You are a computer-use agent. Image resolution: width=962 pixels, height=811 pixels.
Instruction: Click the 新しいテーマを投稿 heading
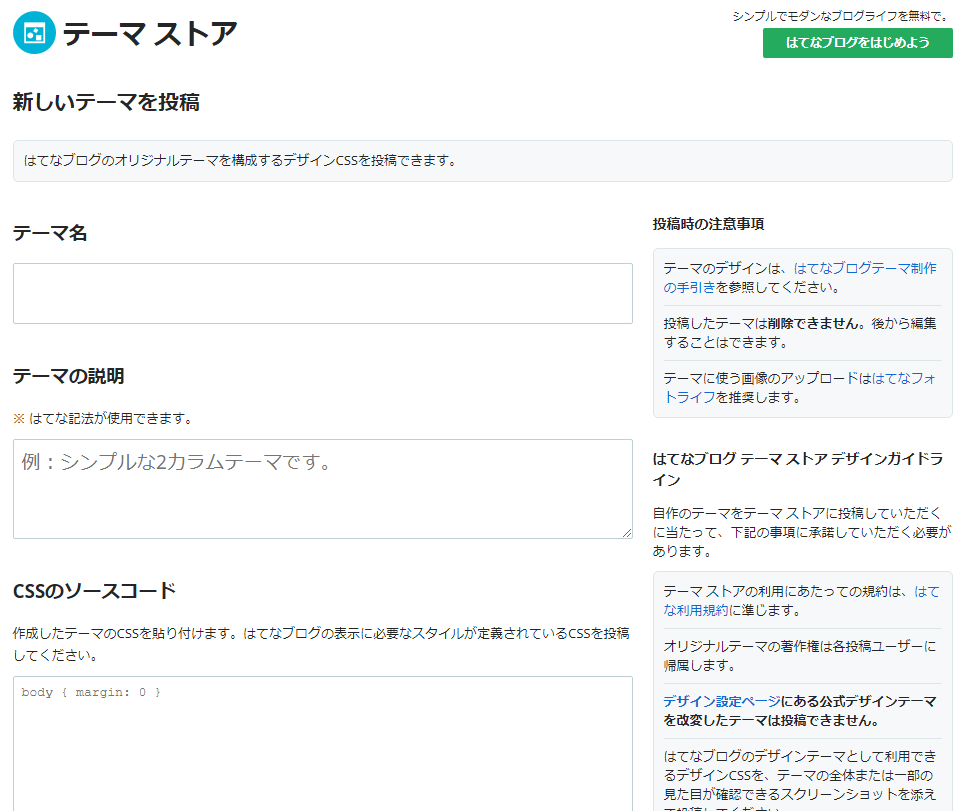pyautogui.click(x=106, y=102)
